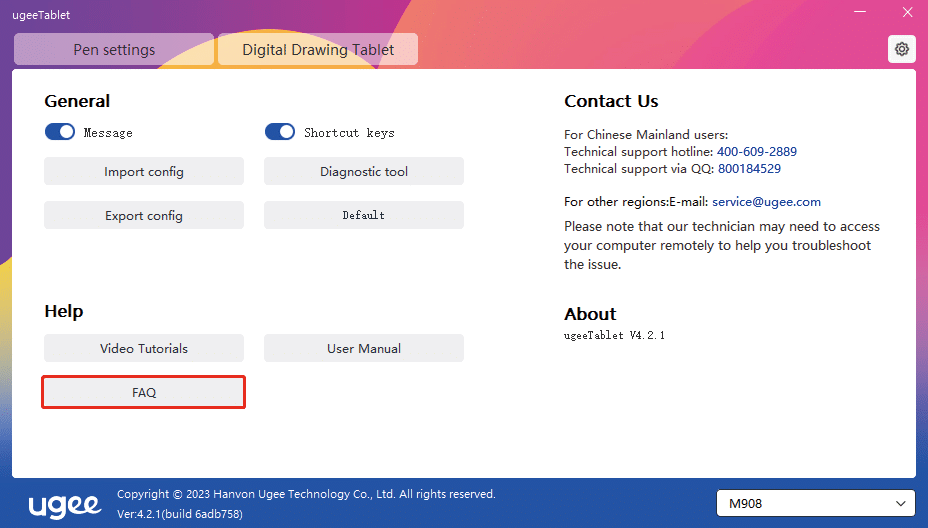
Task: Click the QQ support number 800184529
Action: point(749,169)
